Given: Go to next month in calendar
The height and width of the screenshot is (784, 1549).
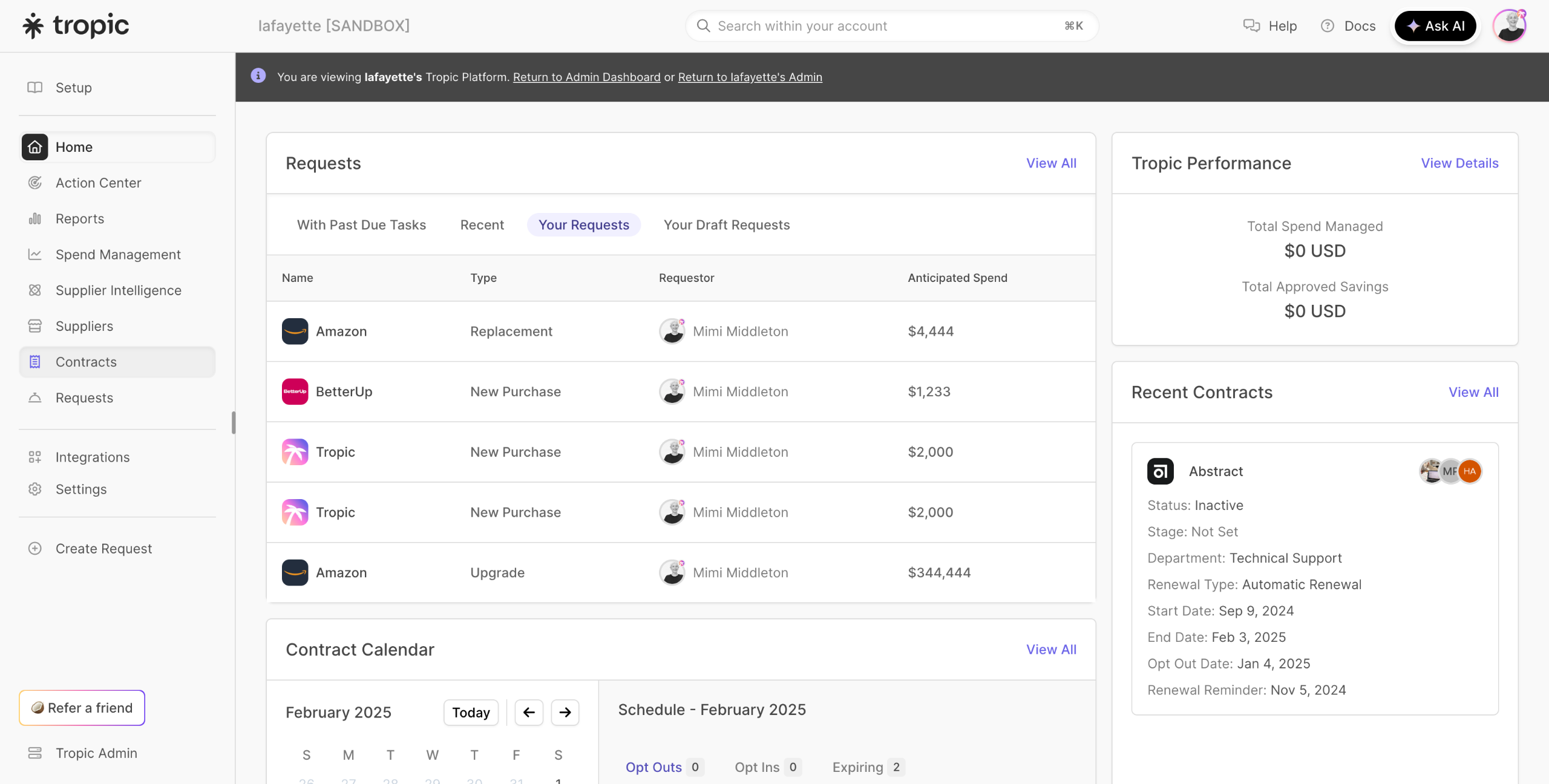Looking at the screenshot, I should [x=565, y=713].
